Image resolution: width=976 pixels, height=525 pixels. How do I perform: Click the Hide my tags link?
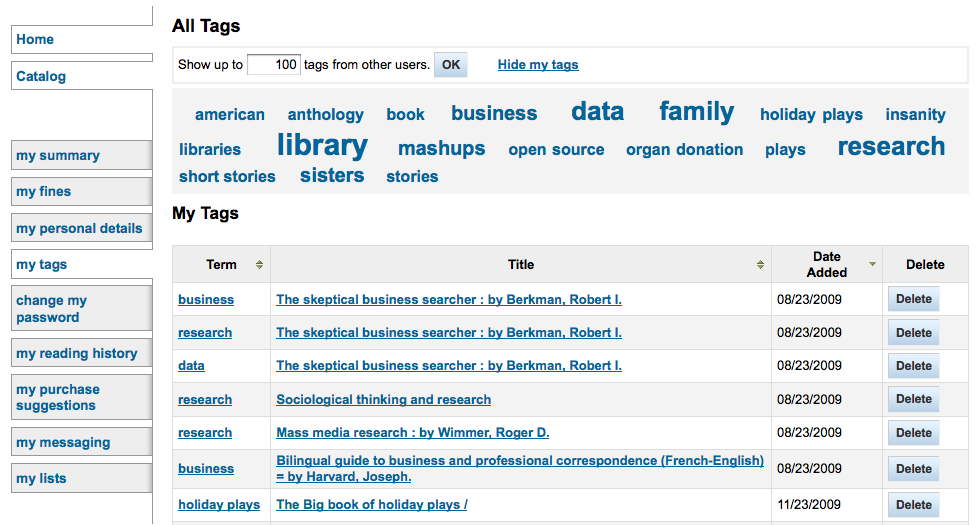click(538, 65)
